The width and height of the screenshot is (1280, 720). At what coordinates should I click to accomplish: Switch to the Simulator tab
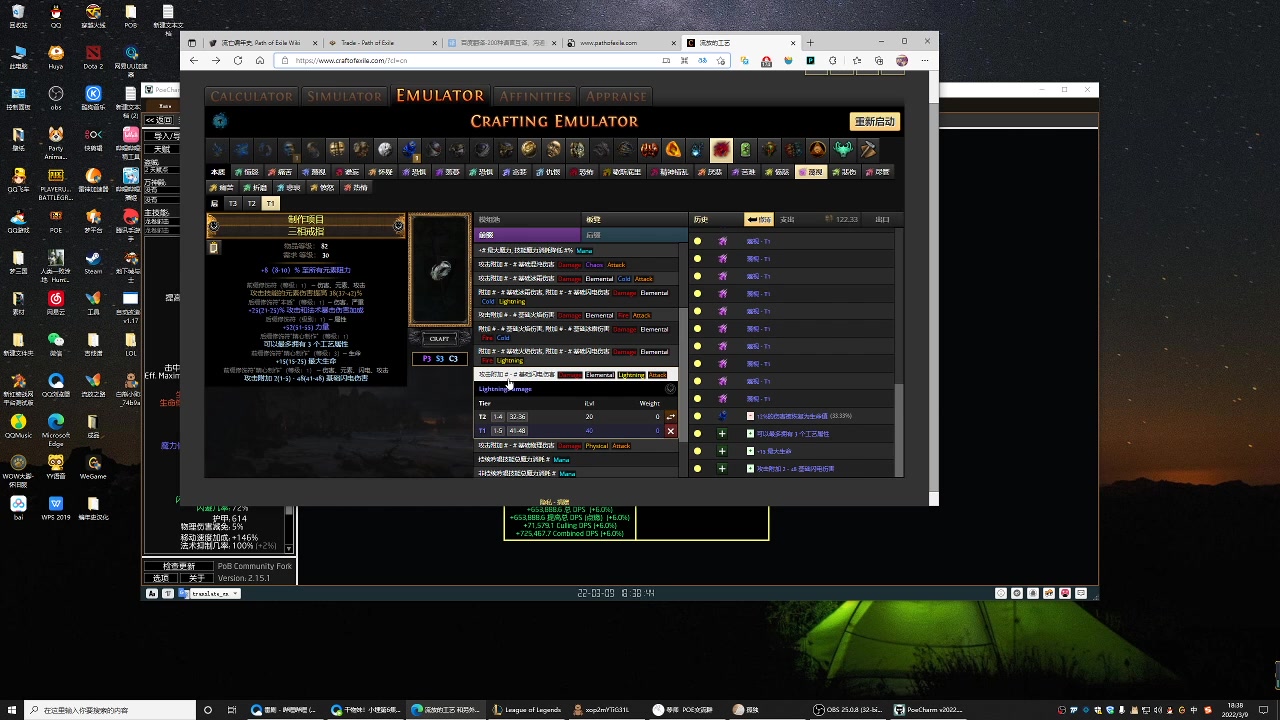pyautogui.click(x=344, y=96)
